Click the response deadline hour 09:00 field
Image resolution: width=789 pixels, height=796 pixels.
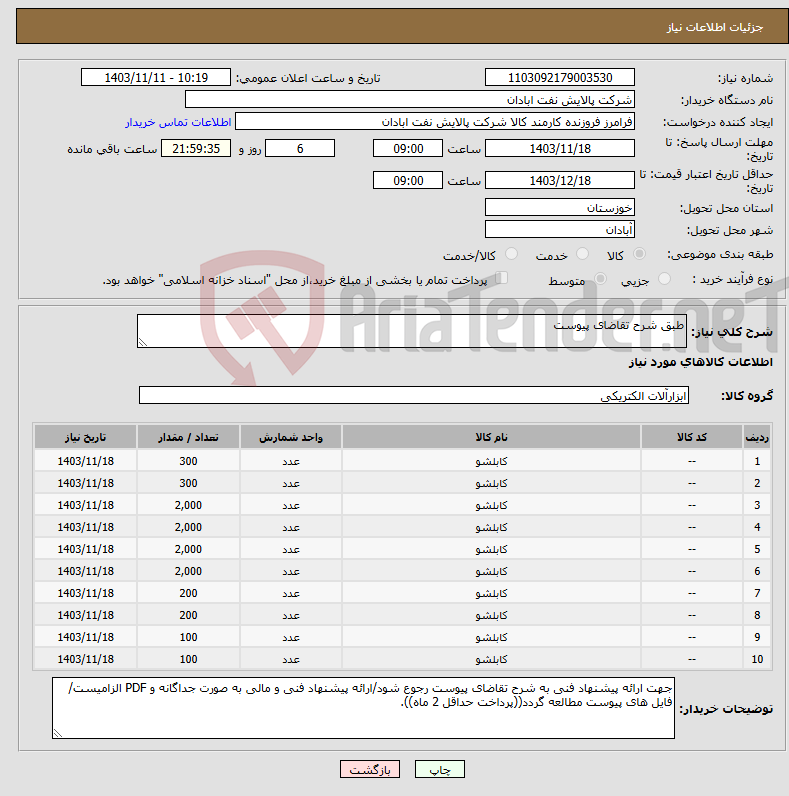click(x=408, y=148)
